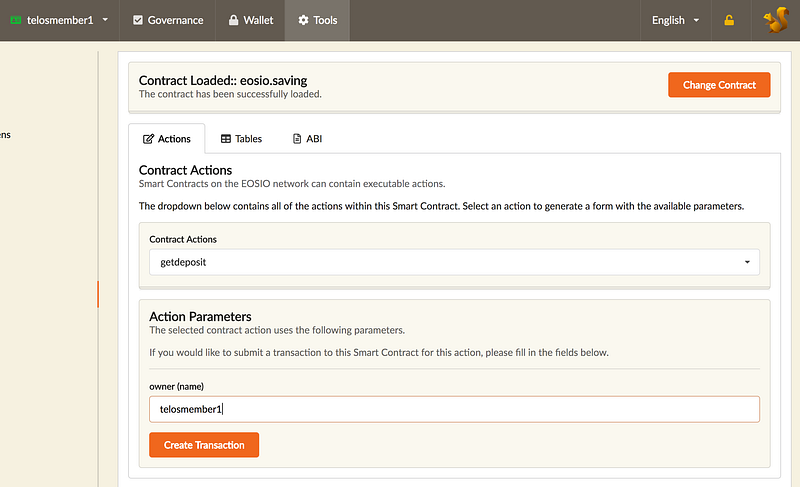Screen dimensions: 800x487
Task: Click the caret next to telosmember1
Action: point(105,20)
